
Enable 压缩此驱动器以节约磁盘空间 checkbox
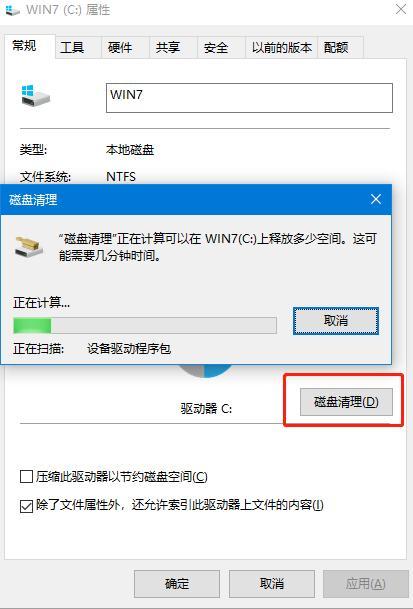click(26, 477)
